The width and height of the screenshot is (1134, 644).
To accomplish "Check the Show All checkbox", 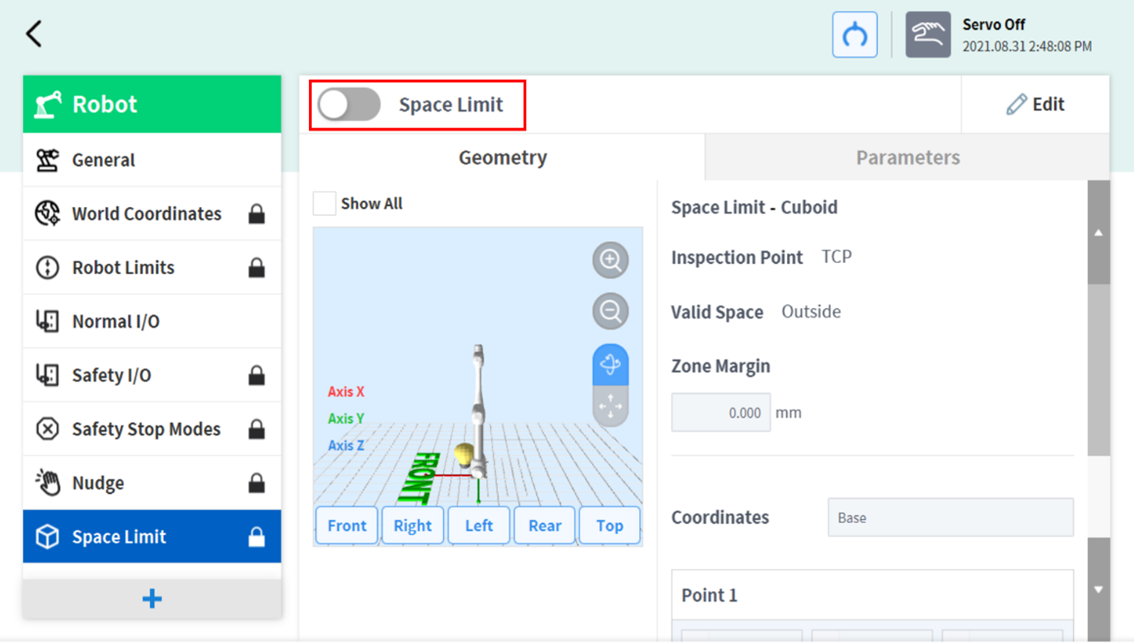I will [x=324, y=203].
